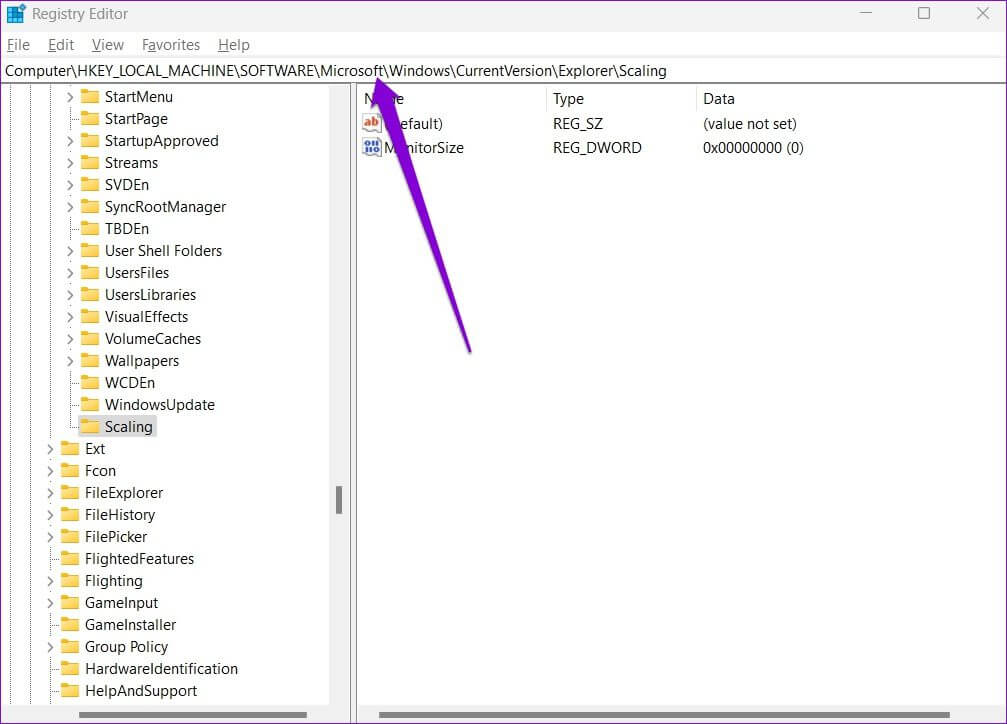Open the File menu
Image resolution: width=1007 pixels, height=724 pixels.
18,45
